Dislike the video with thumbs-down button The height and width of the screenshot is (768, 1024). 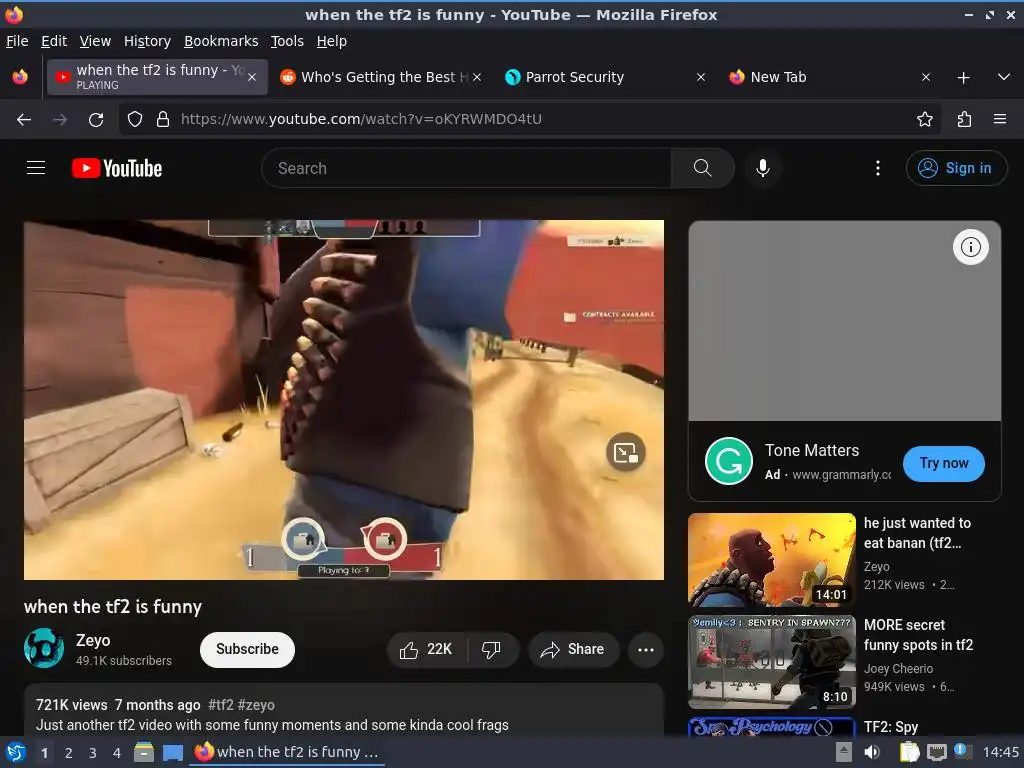point(491,650)
